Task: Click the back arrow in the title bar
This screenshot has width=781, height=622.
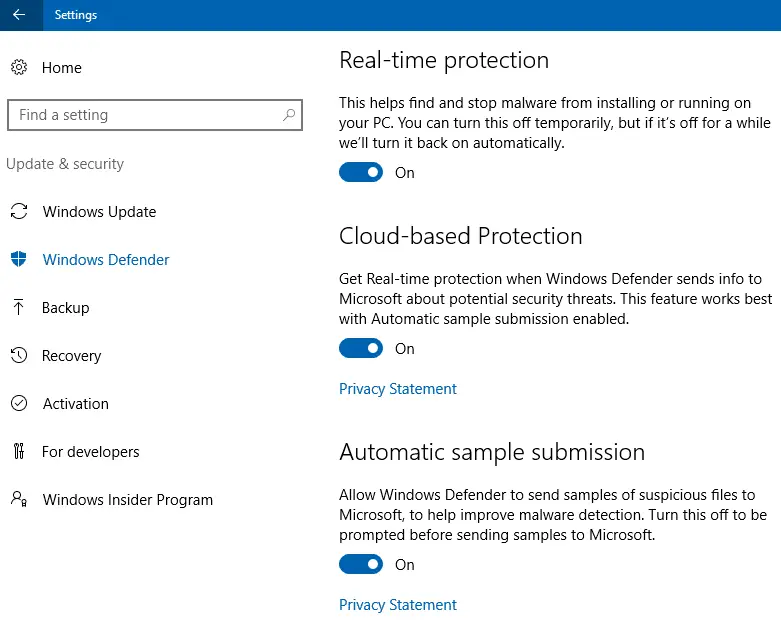Action: [x=19, y=15]
